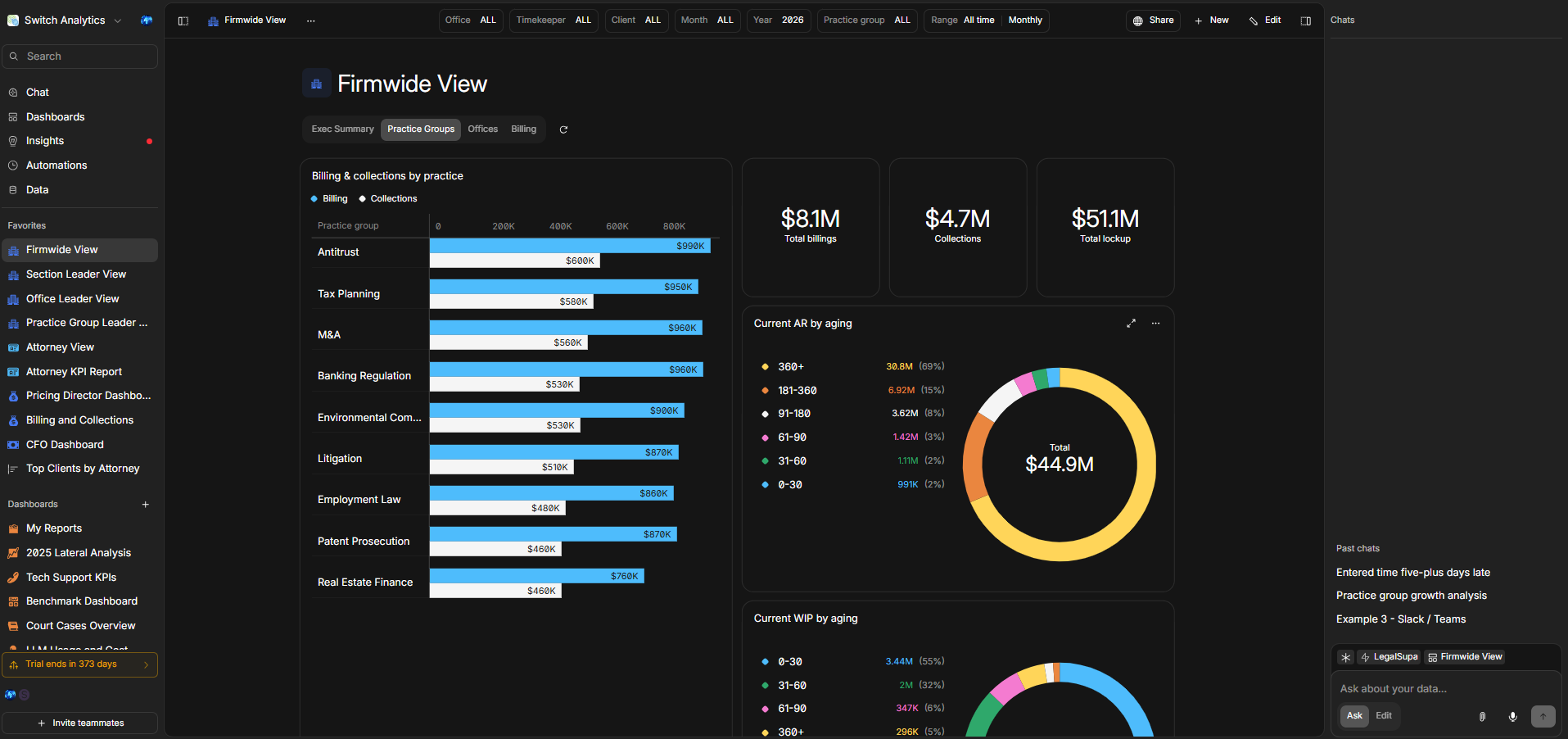Toggle the Collections series in chart legend
The height and width of the screenshot is (739, 1568).
pyautogui.click(x=387, y=199)
